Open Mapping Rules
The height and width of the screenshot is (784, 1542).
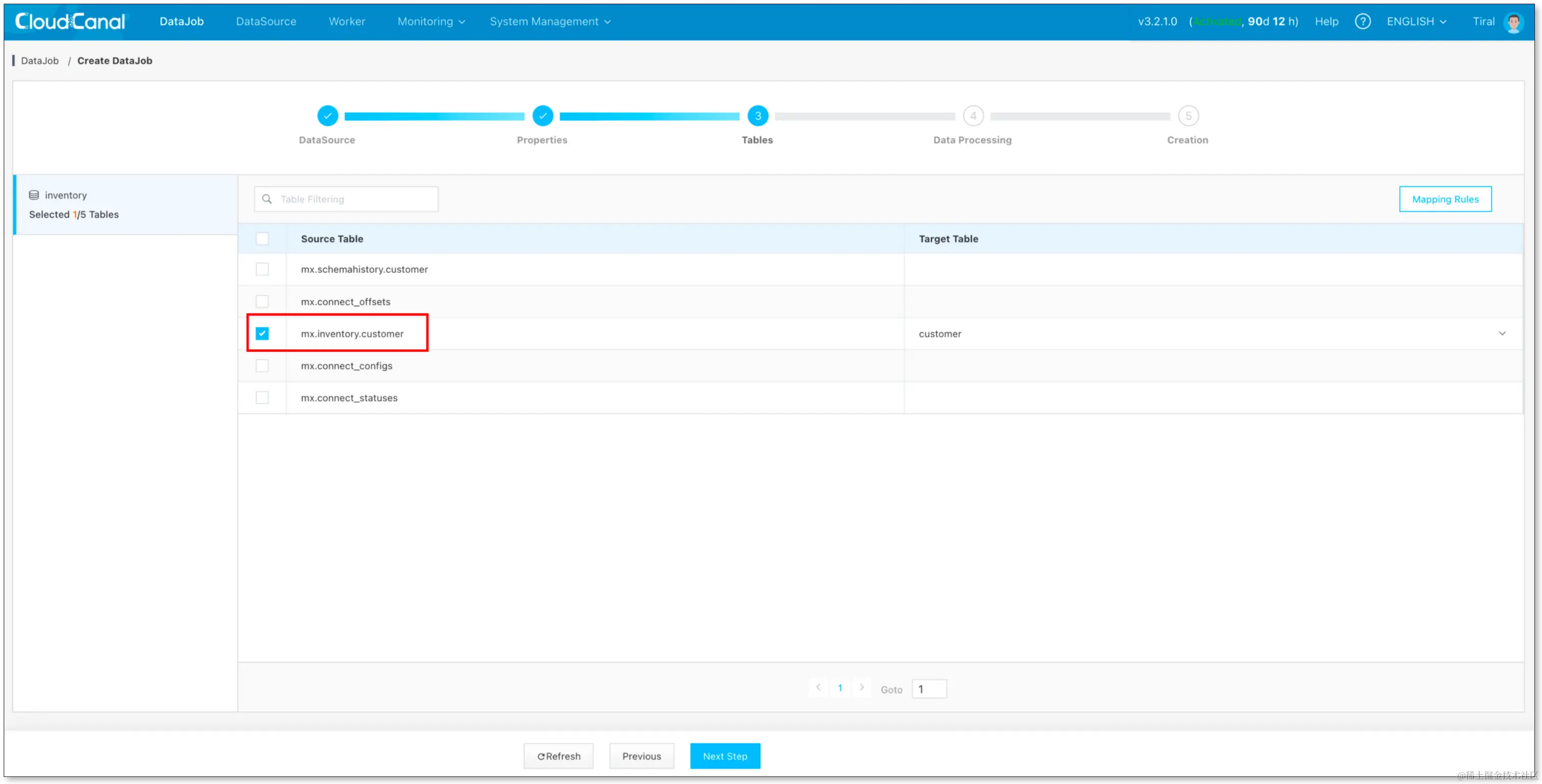click(x=1445, y=199)
